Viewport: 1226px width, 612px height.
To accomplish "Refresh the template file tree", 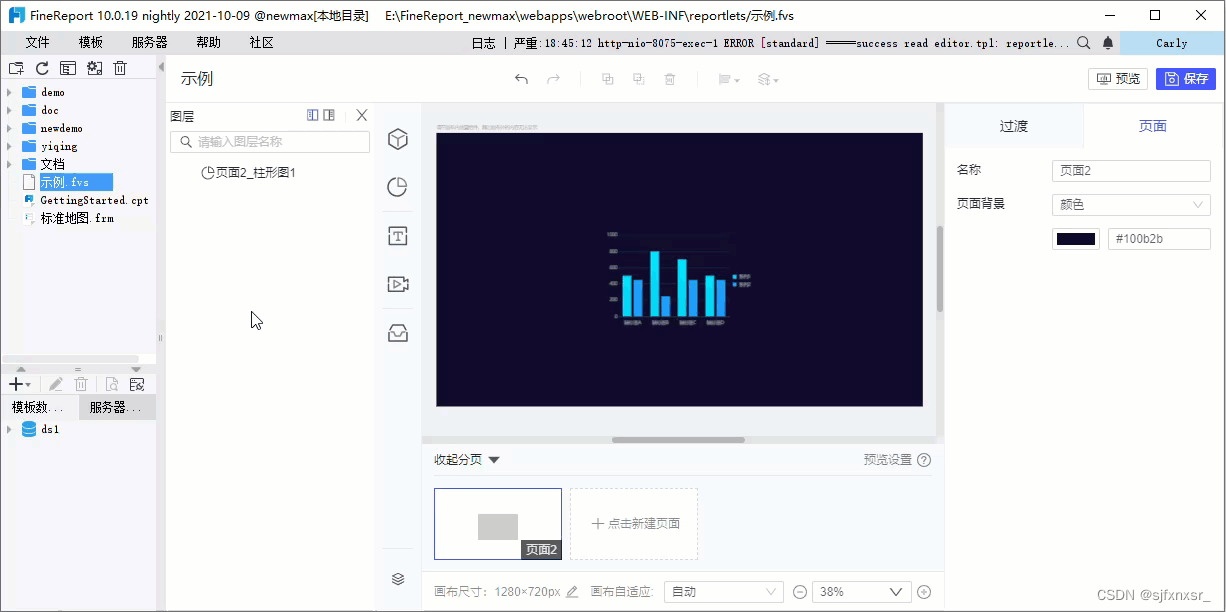I will [x=42, y=68].
